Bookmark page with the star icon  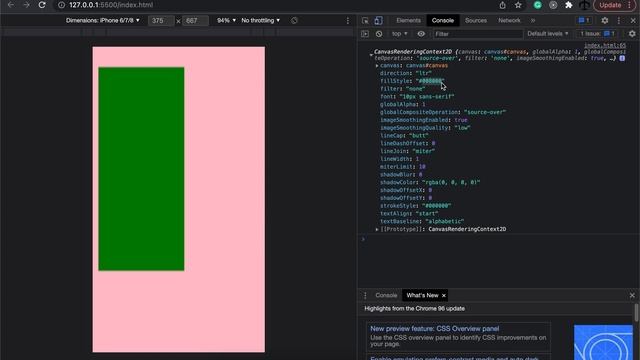tap(518, 5)
